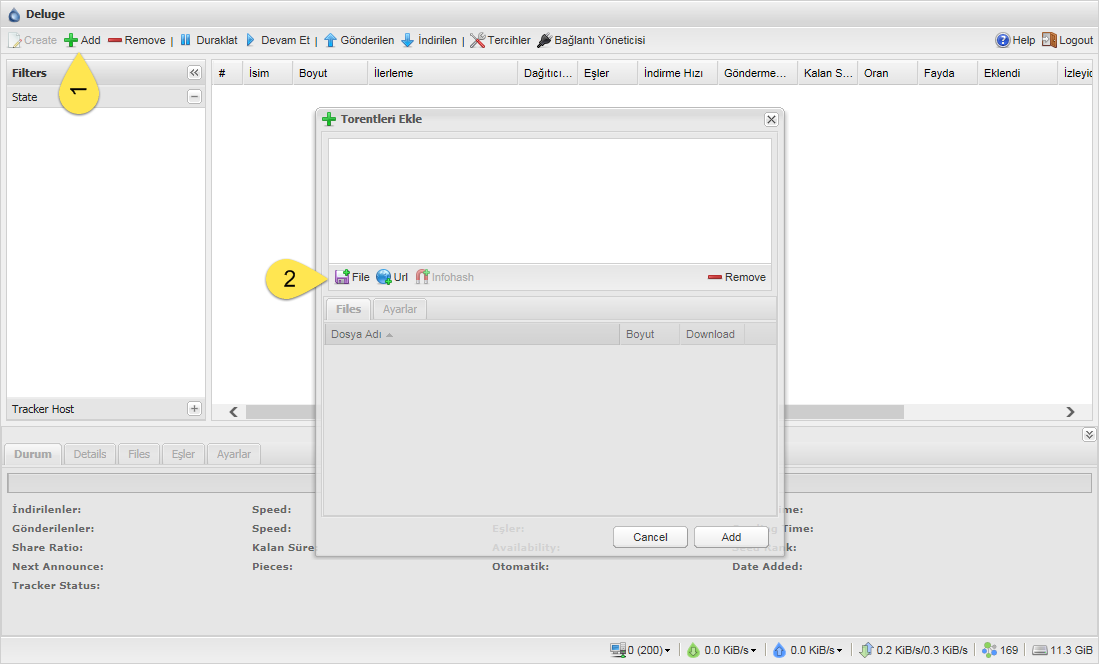Resume torrents with Devam Et button
The width and height of the screenshot is (1099, 664).
click(278, 41)
